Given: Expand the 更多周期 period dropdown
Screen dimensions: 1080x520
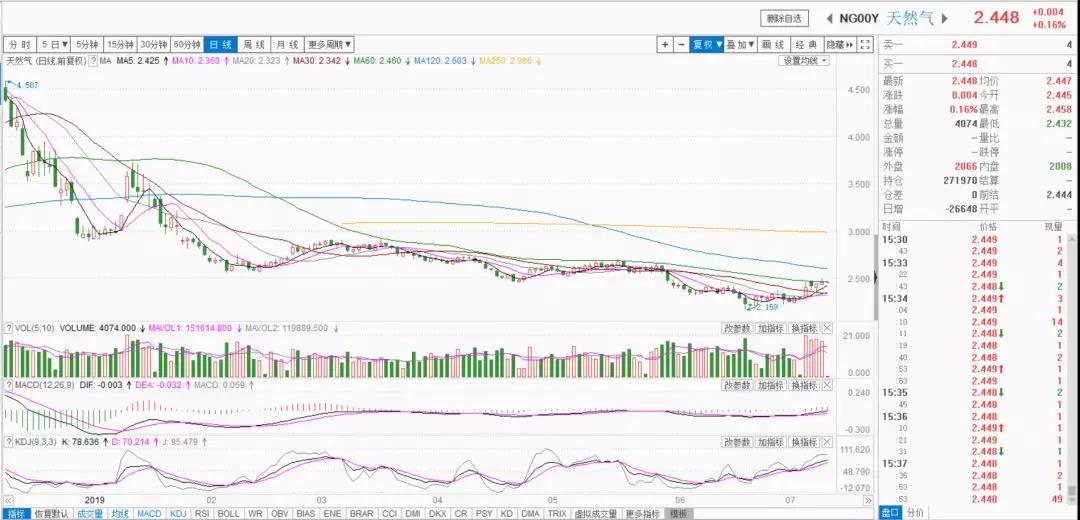Looking at the screenshot, I should tap(328, 45).
